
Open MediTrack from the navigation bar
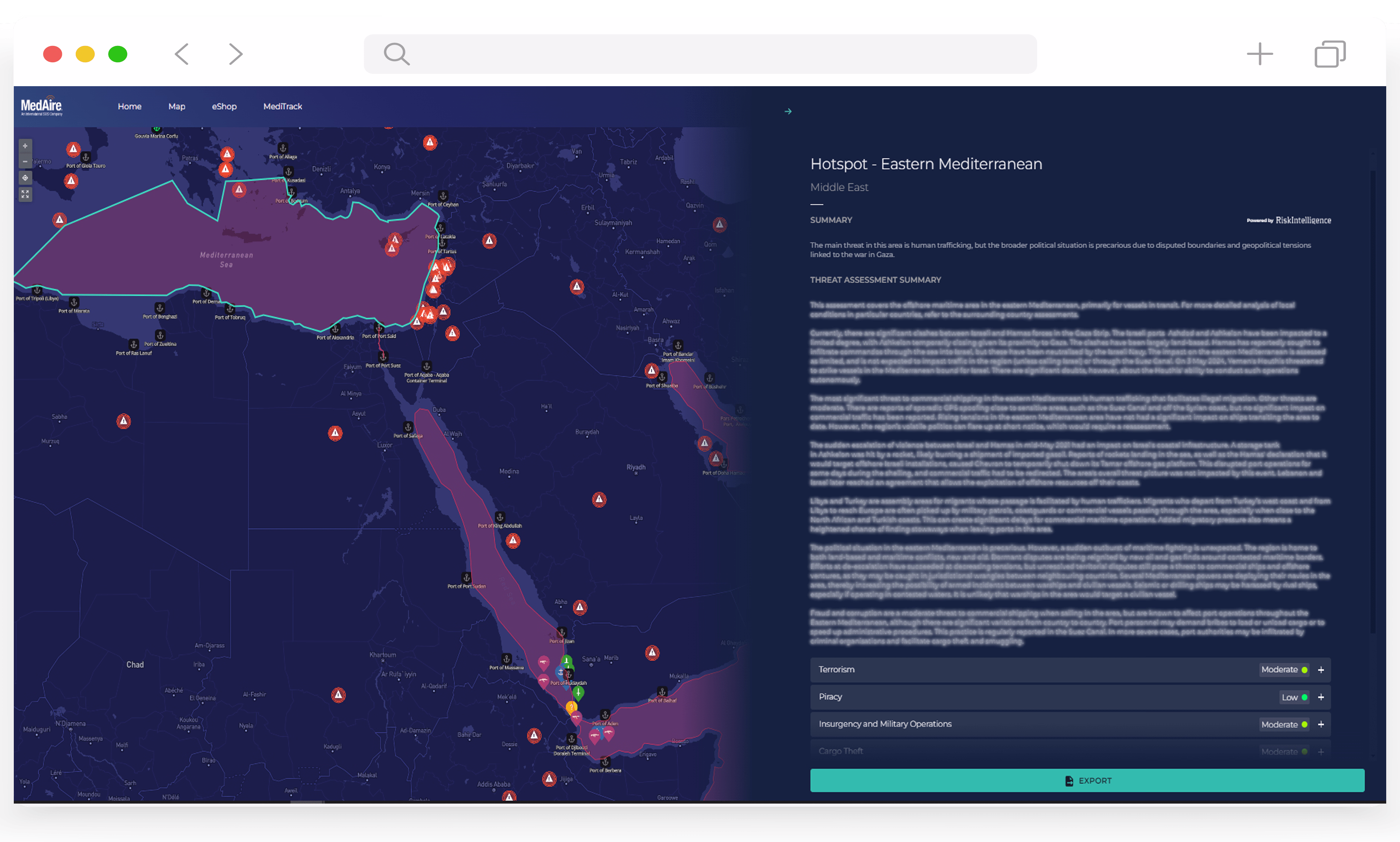282,107
